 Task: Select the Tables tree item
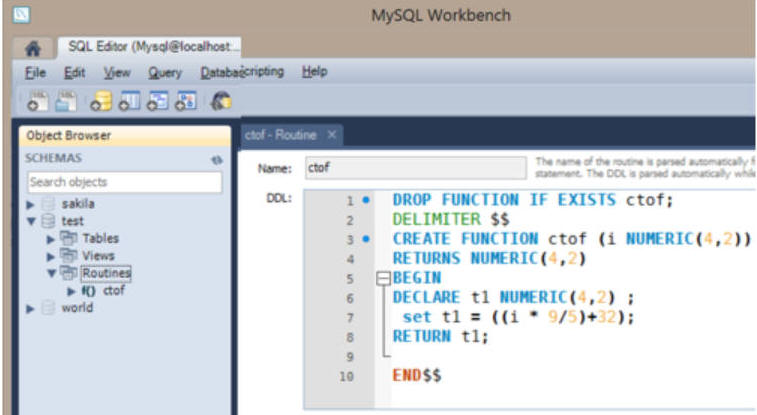[x=100, y=238]
